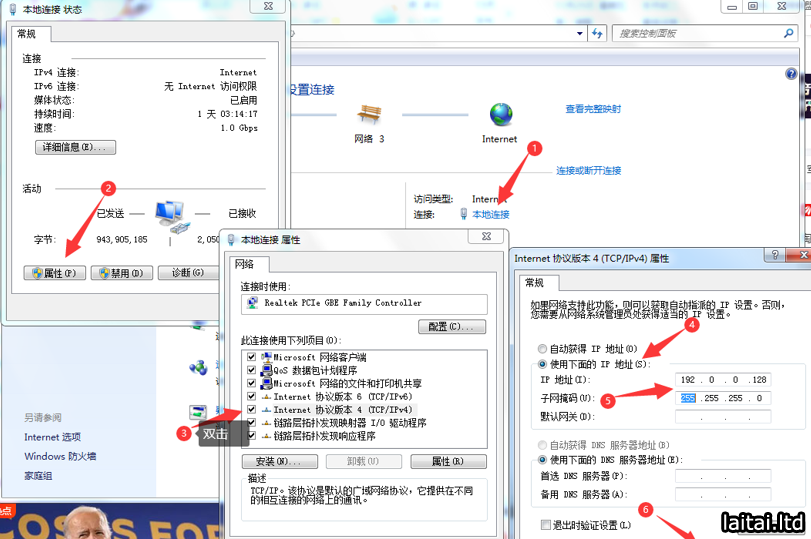
Task: Toggle the Internet 协议版本 4 (TCP/IPv4) checkbox
Action: pyautogui.click(x=250, y=410)
